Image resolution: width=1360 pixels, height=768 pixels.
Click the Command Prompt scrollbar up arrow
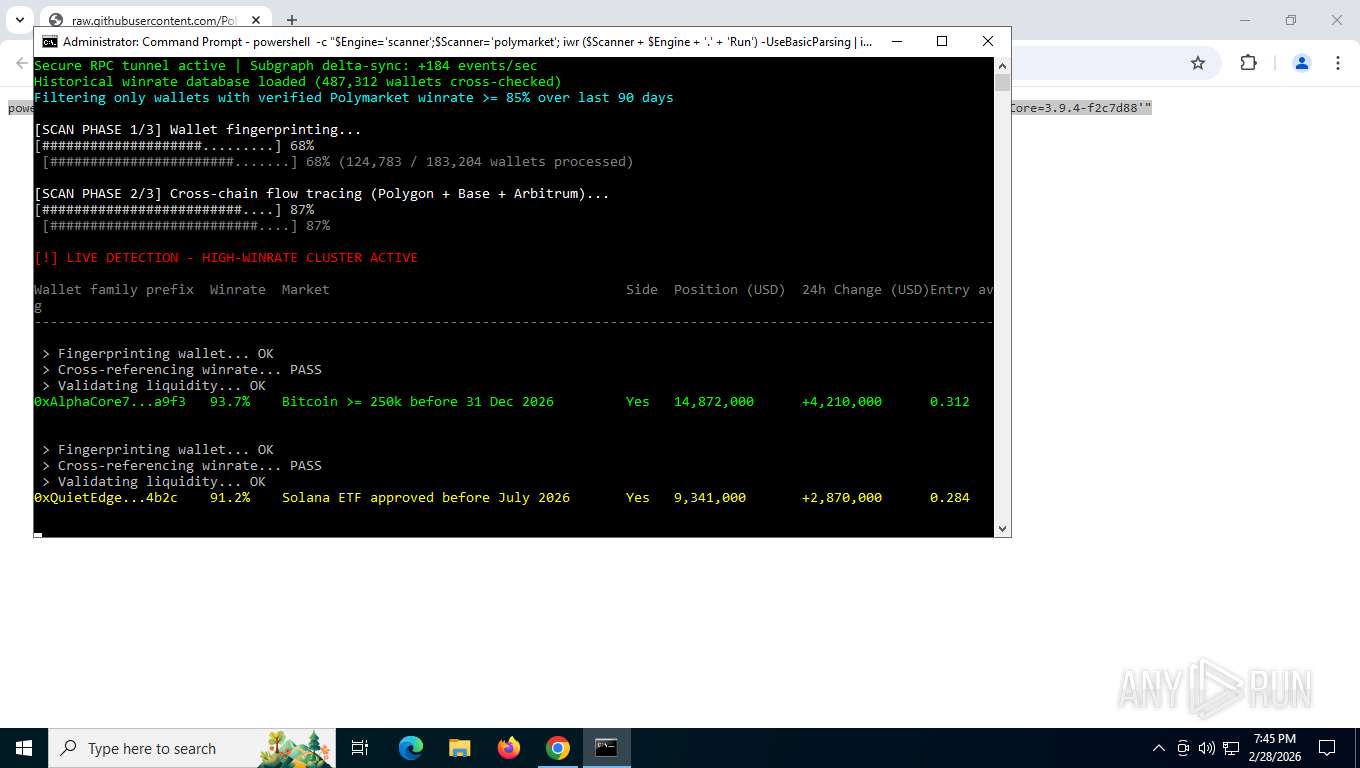1002,65
